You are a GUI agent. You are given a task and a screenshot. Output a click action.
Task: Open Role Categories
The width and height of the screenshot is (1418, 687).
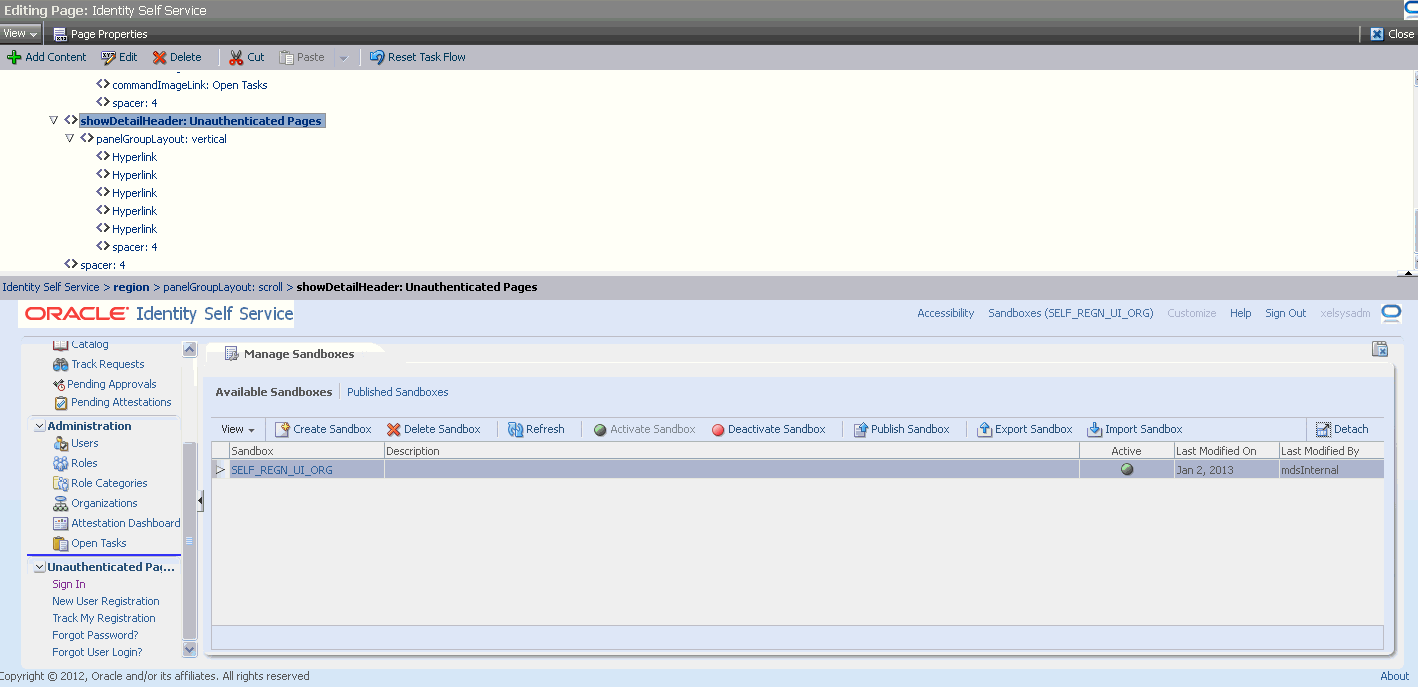[109, 483]
